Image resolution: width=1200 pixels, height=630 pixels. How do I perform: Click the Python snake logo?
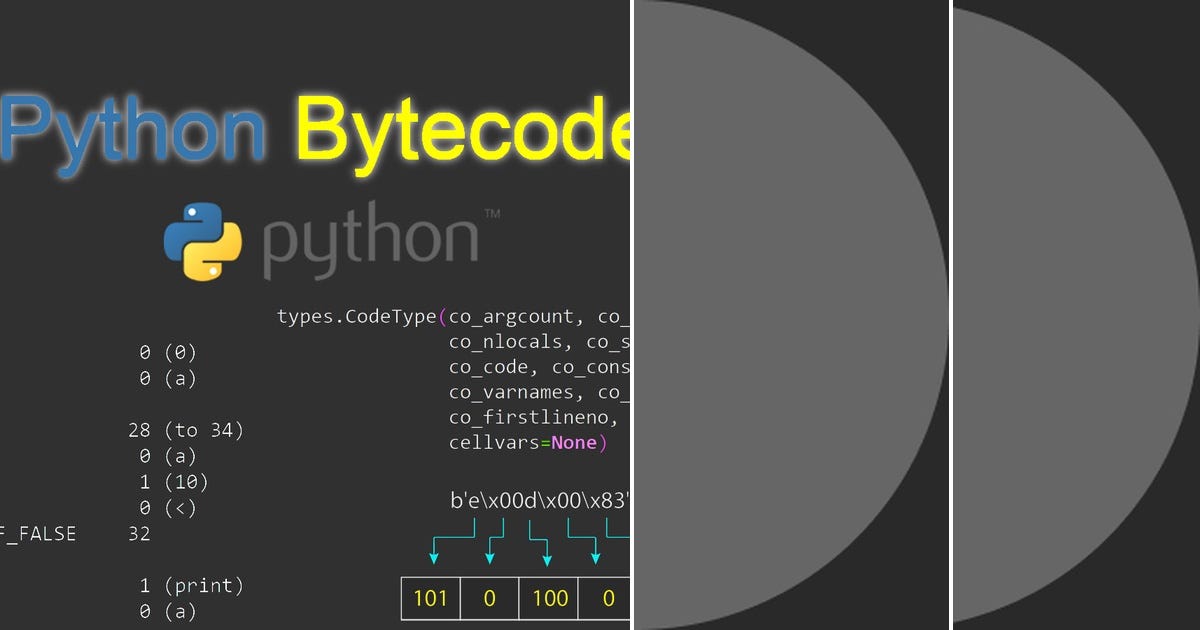pos(203,240)
